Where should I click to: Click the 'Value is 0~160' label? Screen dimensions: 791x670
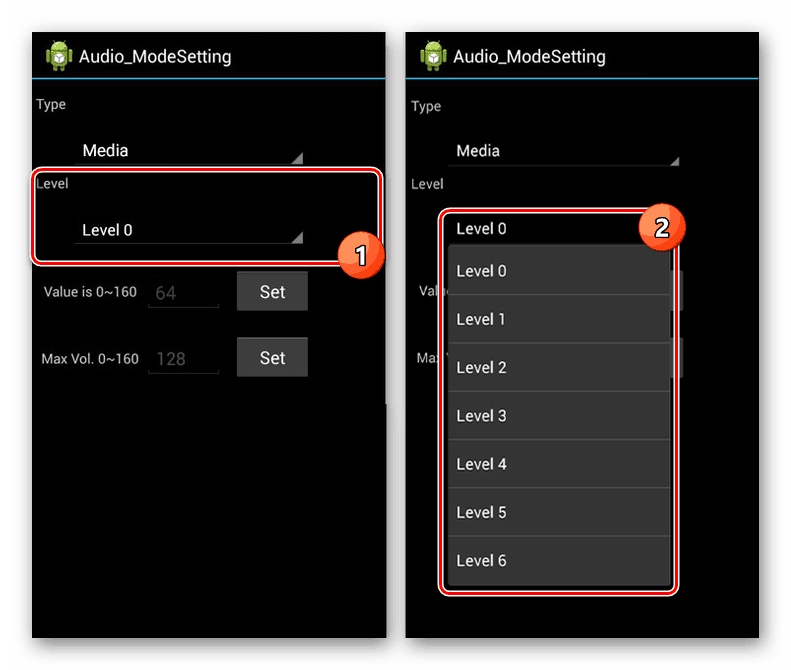[90, 292]
